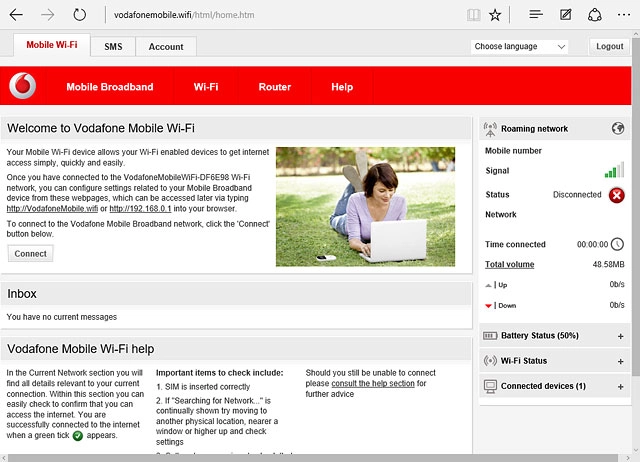Click the address bar URL field

point(280,15)
